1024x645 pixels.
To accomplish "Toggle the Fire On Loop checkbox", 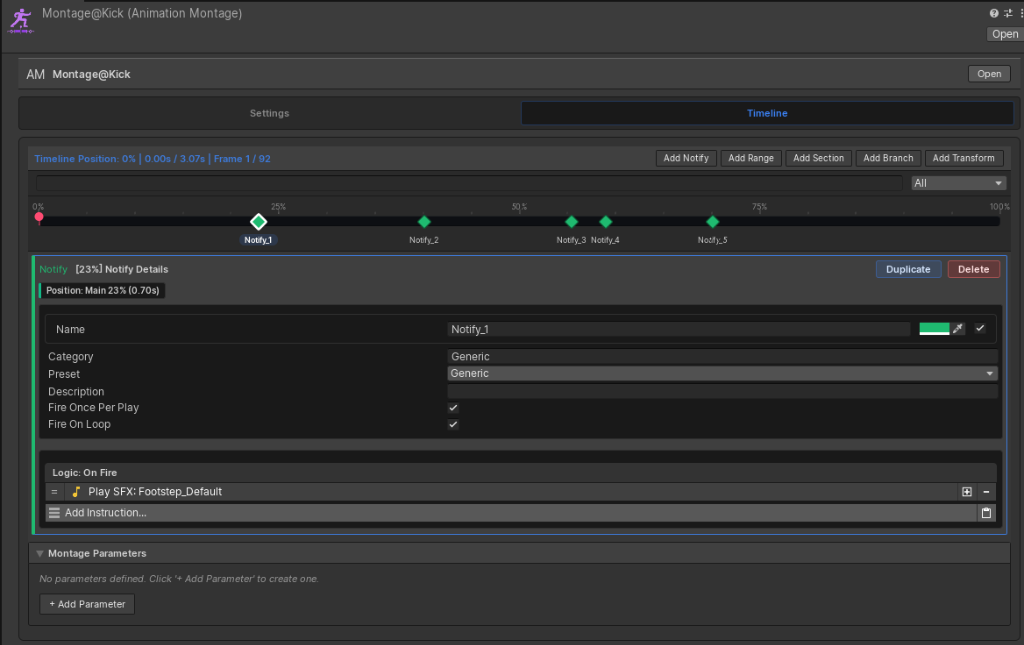I will coord(453,424).
